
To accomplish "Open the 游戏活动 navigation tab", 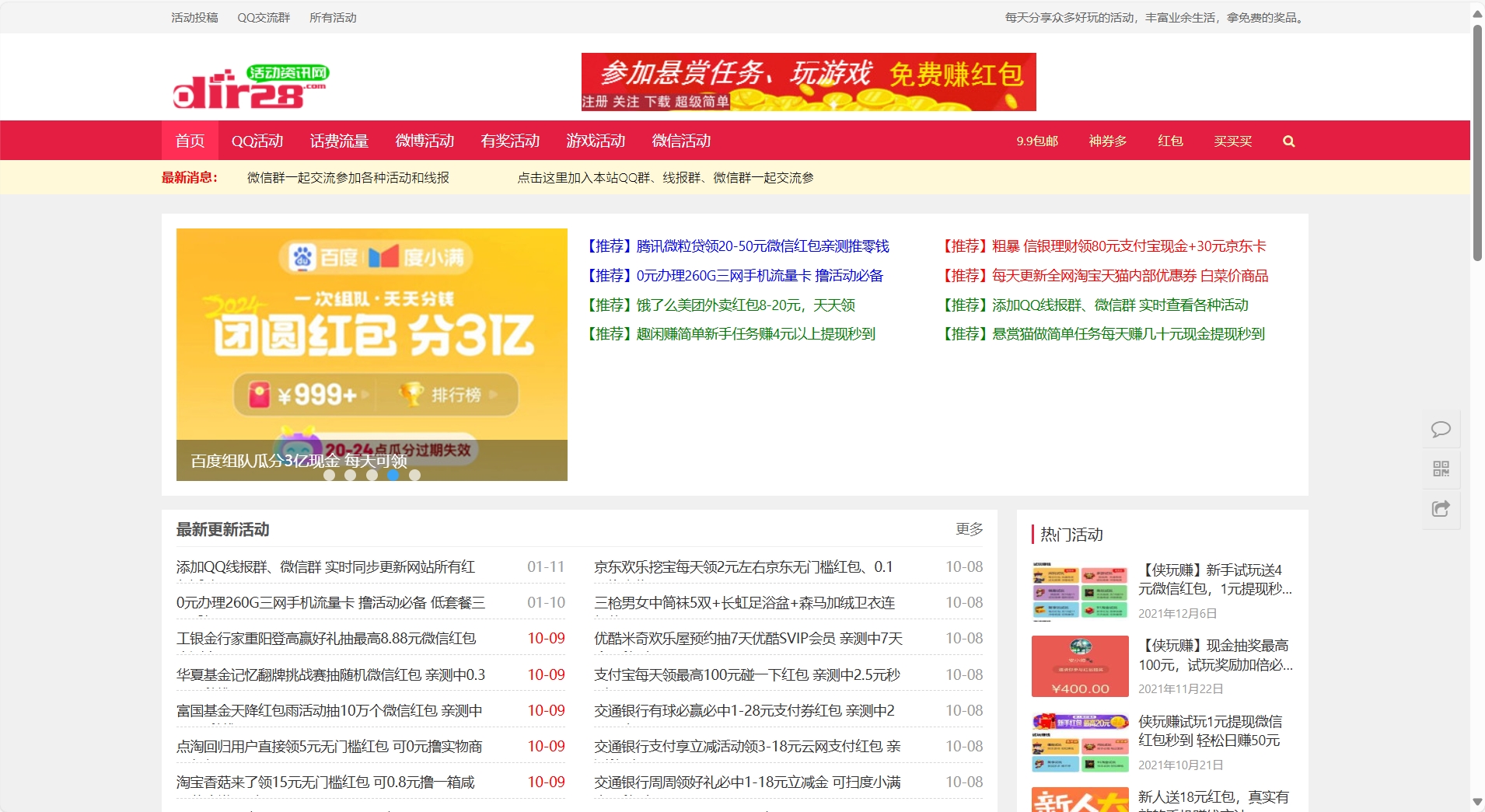I will (x=596, y=141).
